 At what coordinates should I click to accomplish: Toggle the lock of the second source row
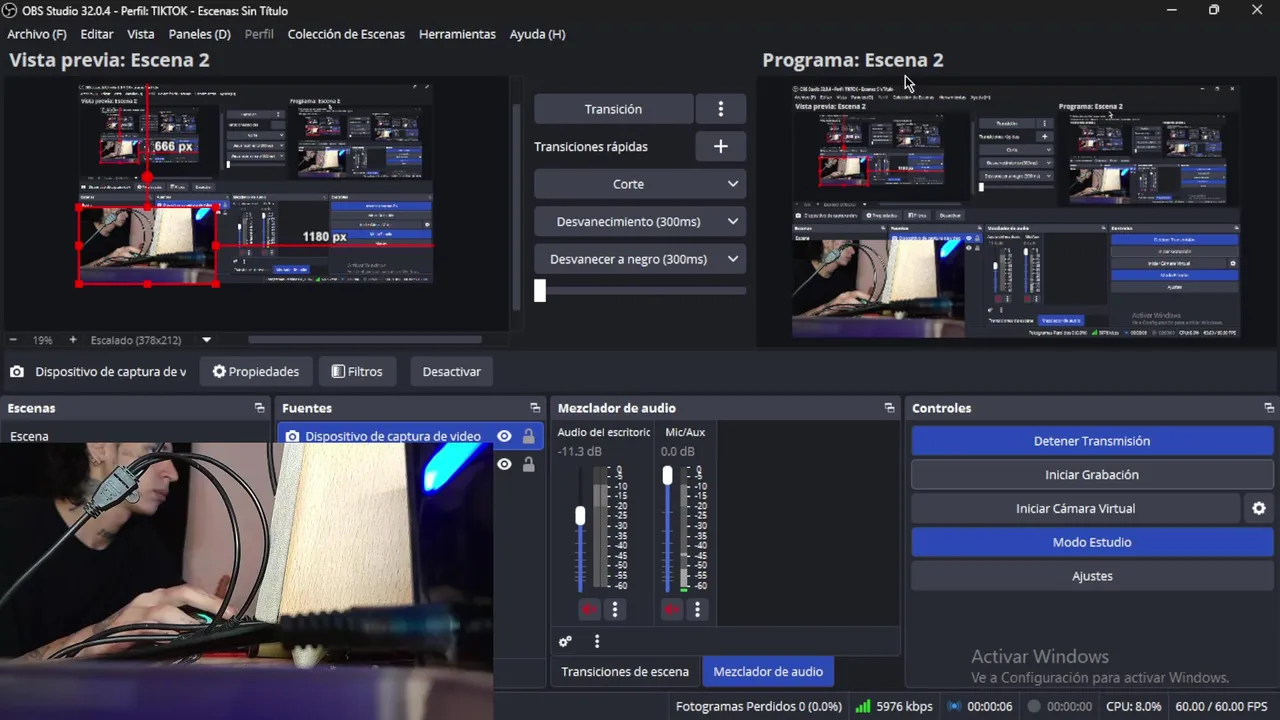528,464
